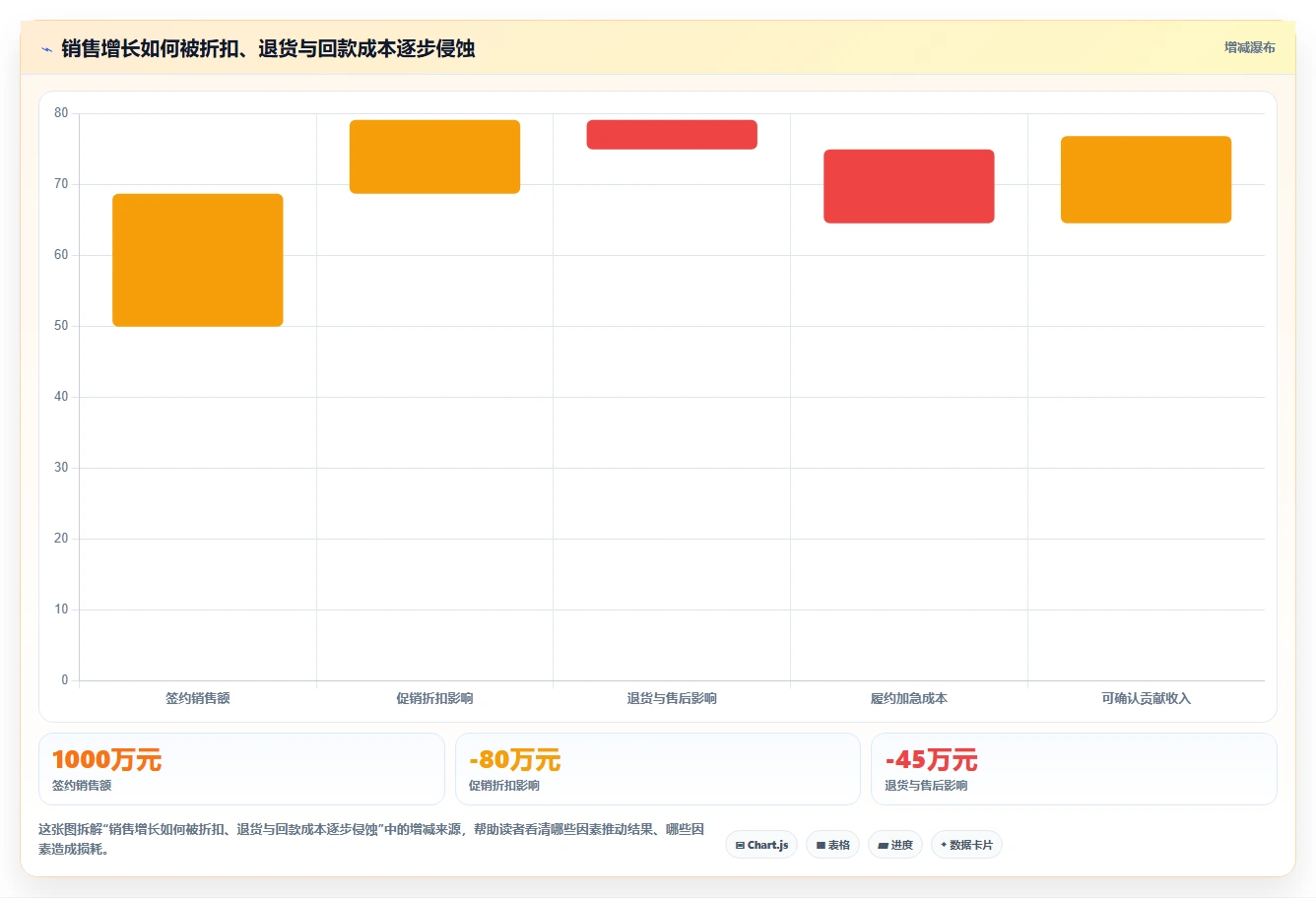Click the red 退货与售后影响 bar
This screenshot has height=898, width=1316.
672,135
